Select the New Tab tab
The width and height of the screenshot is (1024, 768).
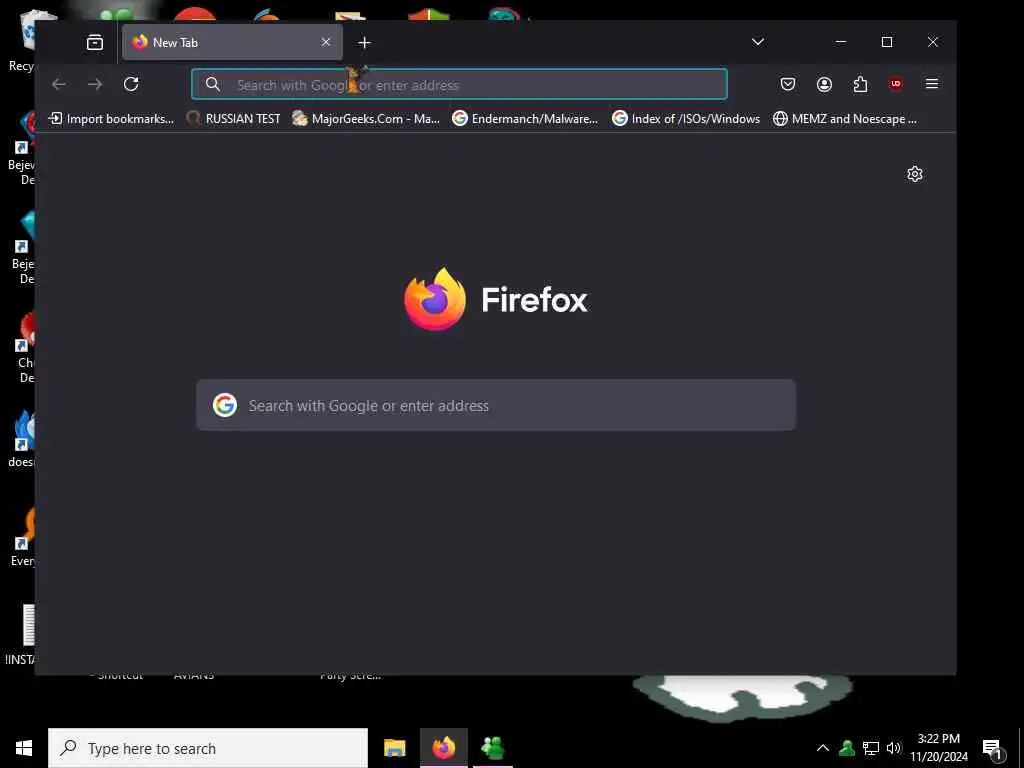(x=232, y=42)
